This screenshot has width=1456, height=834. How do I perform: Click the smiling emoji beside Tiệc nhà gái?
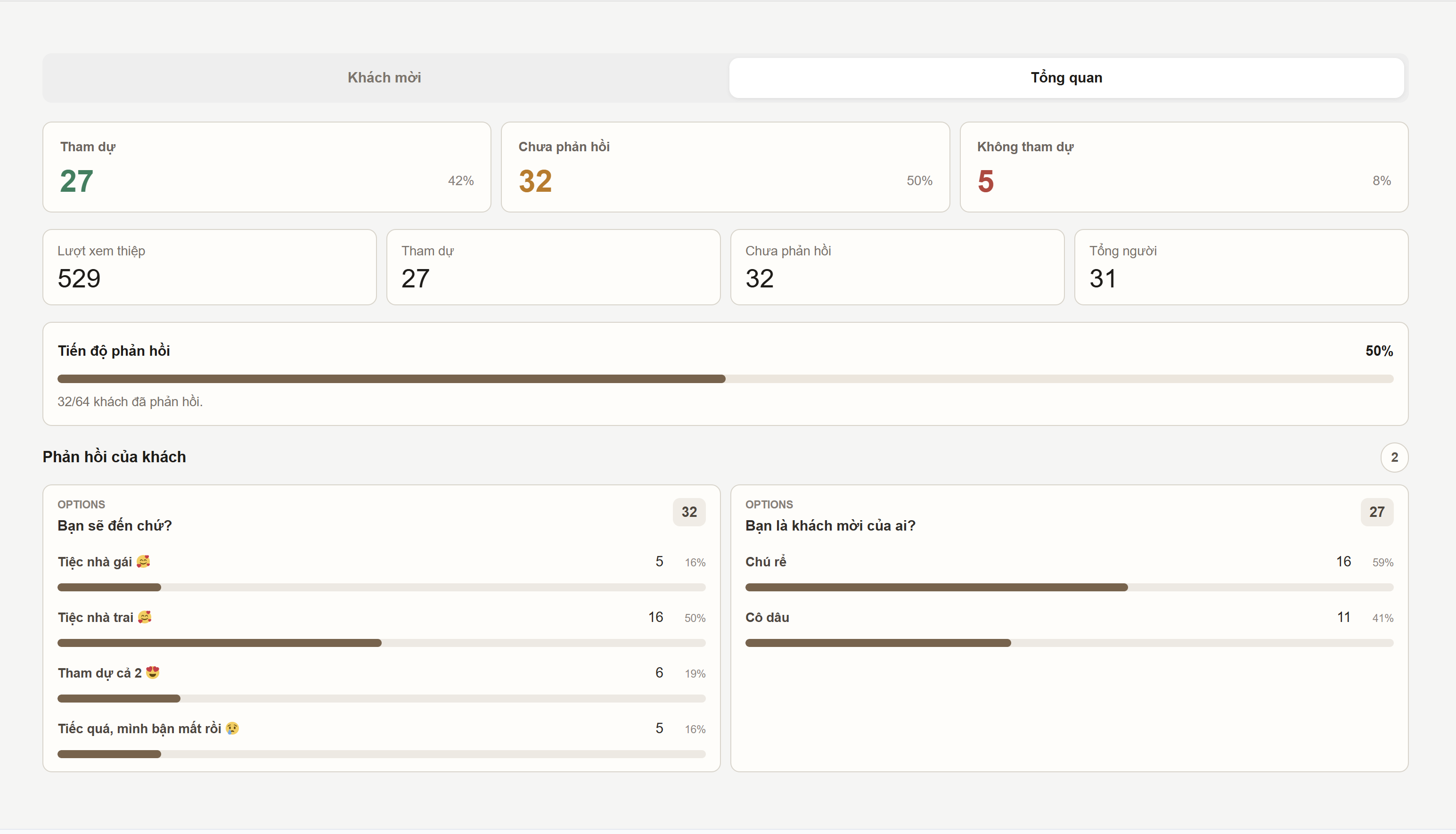(143, 561)
